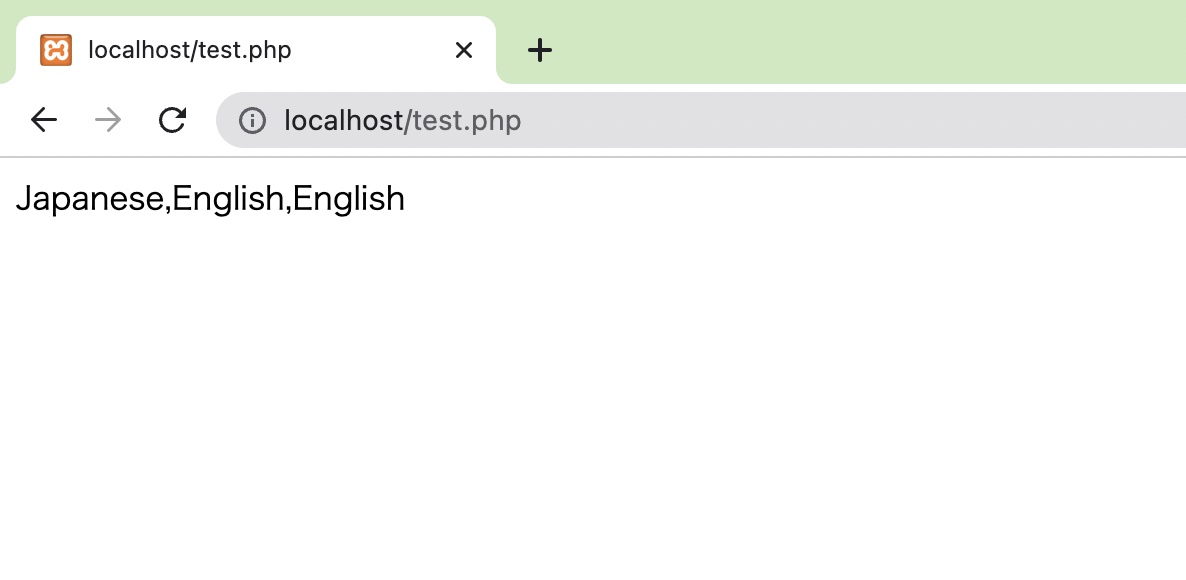The height and width of the screenshot is (580, 1186).
Task: Reload the test.php page
Action: (x=172, y=120)
